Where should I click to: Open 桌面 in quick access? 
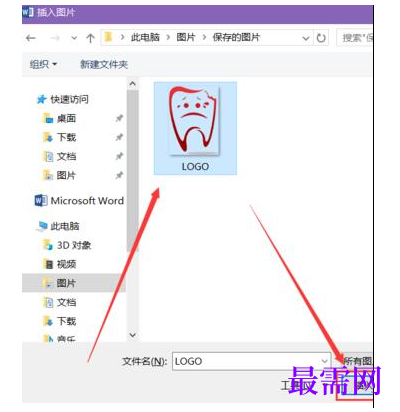pos(66,118)
